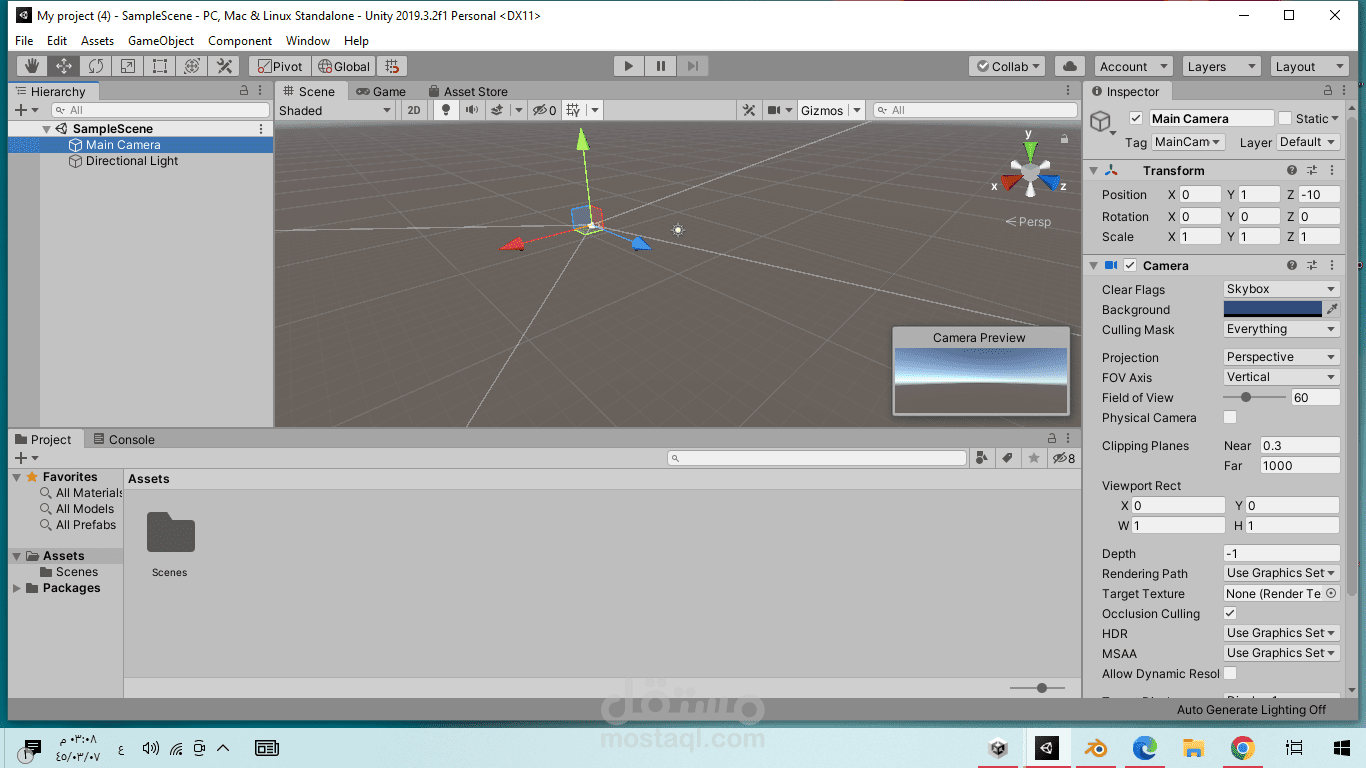Pick Background color with the eyedropper
Image resolution: width=1366 pixels, height=768 pixels.
tap(1332, 310)
